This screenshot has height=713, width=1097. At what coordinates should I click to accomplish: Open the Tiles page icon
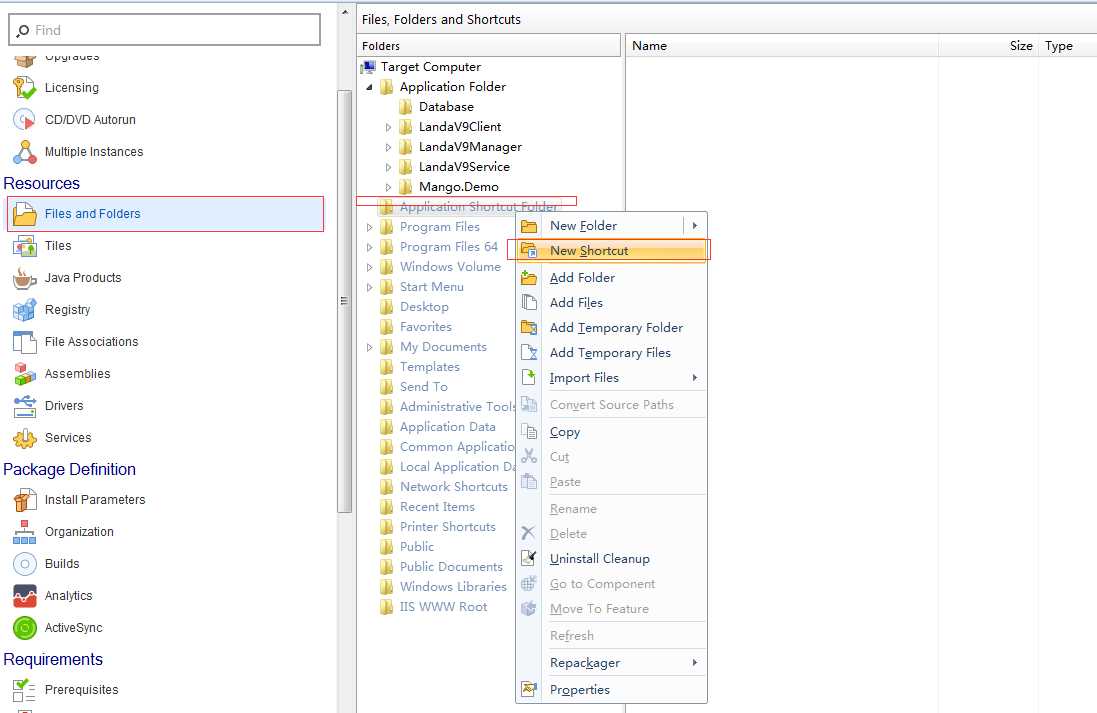pyautogui.click(x=24, y=246)
